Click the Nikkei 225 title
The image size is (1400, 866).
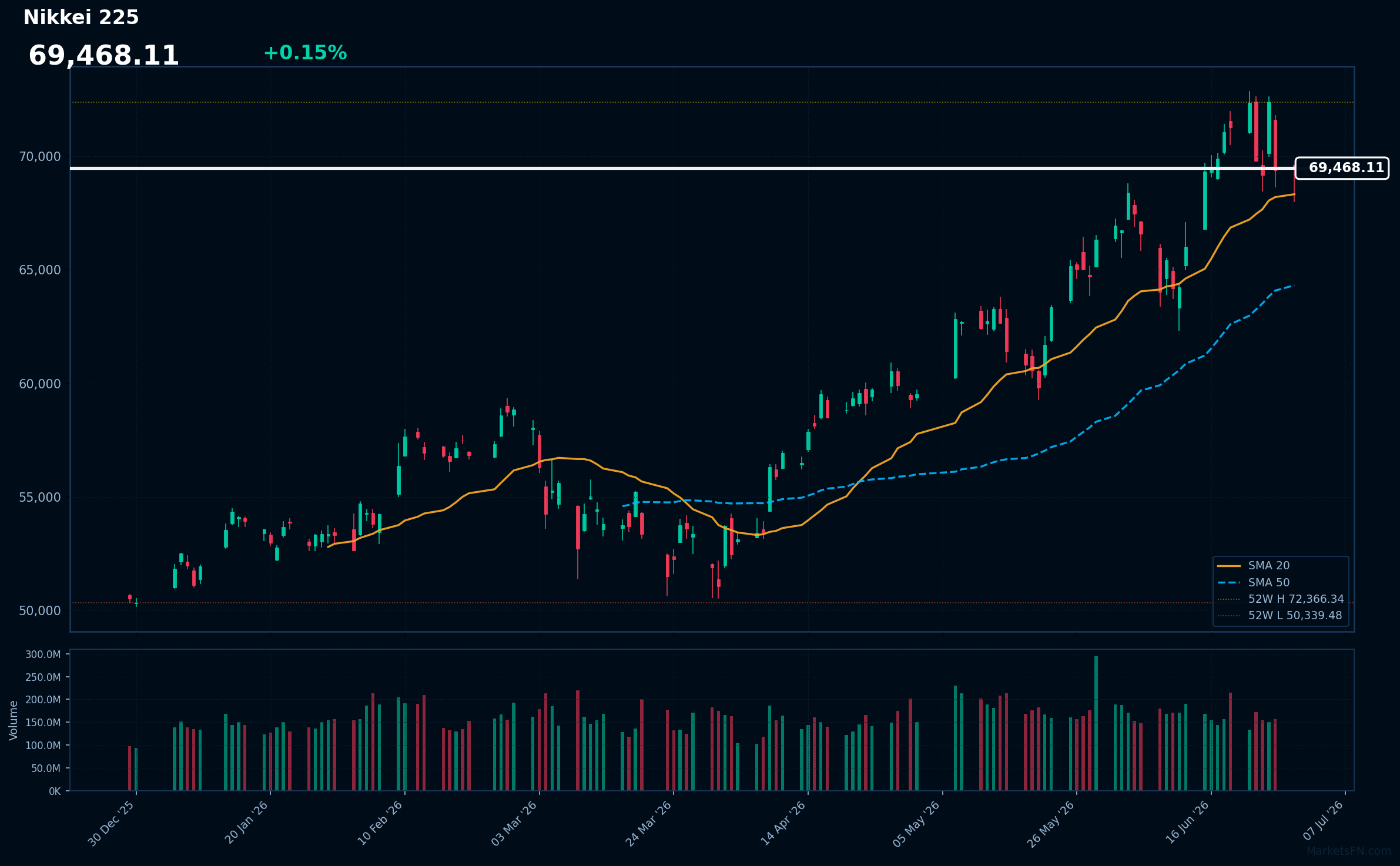pyautogui.click(x=81, y=18)
